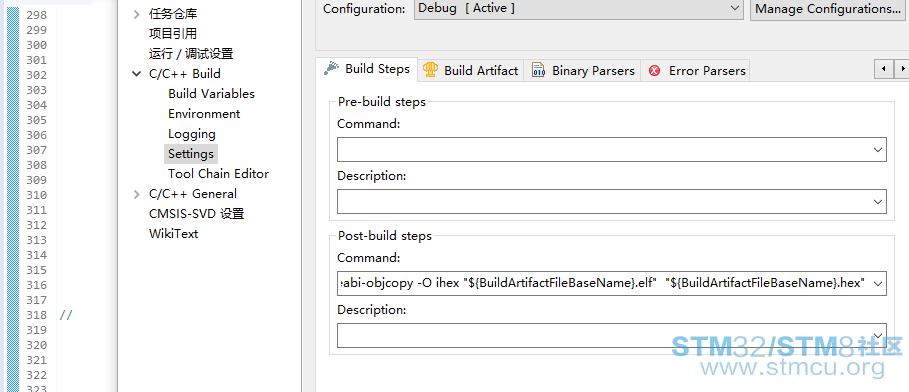Click the Build Steps tab icon
The width and height of the screenshot is (909, 392).
tap(331, 68)
